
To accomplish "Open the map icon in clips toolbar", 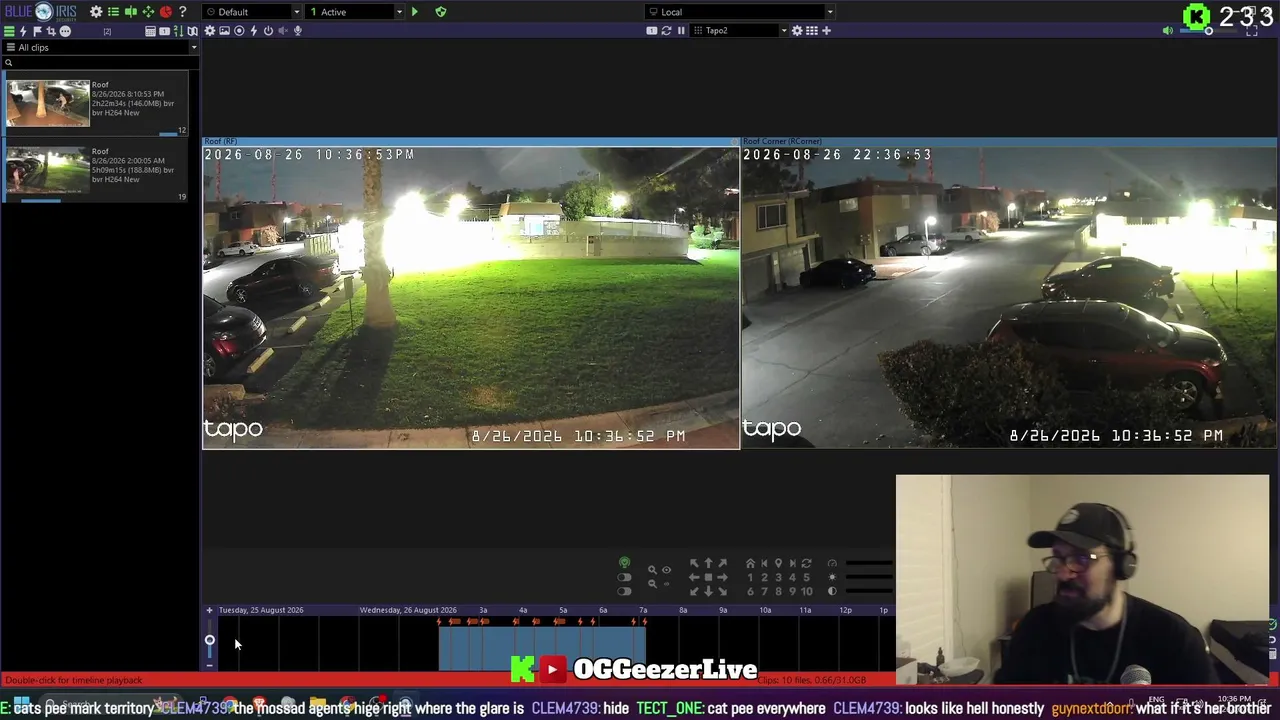I will pos(192,31).
